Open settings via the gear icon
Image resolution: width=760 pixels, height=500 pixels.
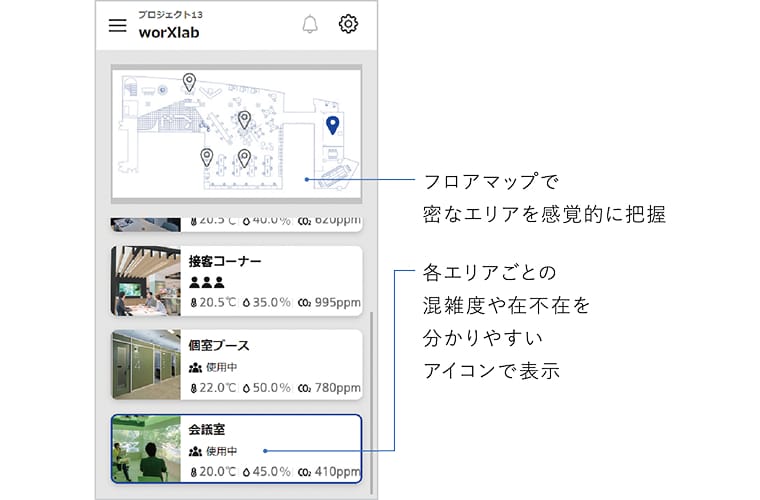click(x=348, y=25)
